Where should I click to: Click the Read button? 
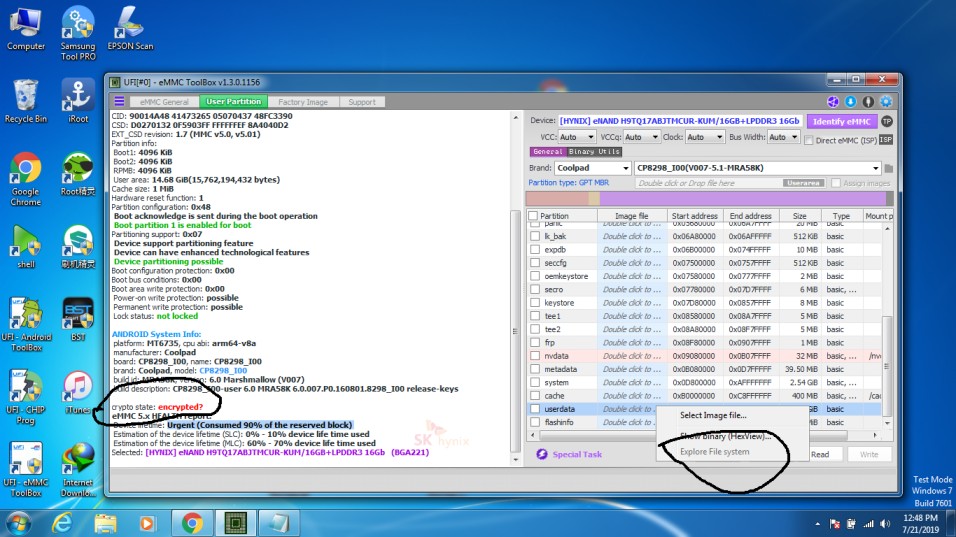[820, 455]
